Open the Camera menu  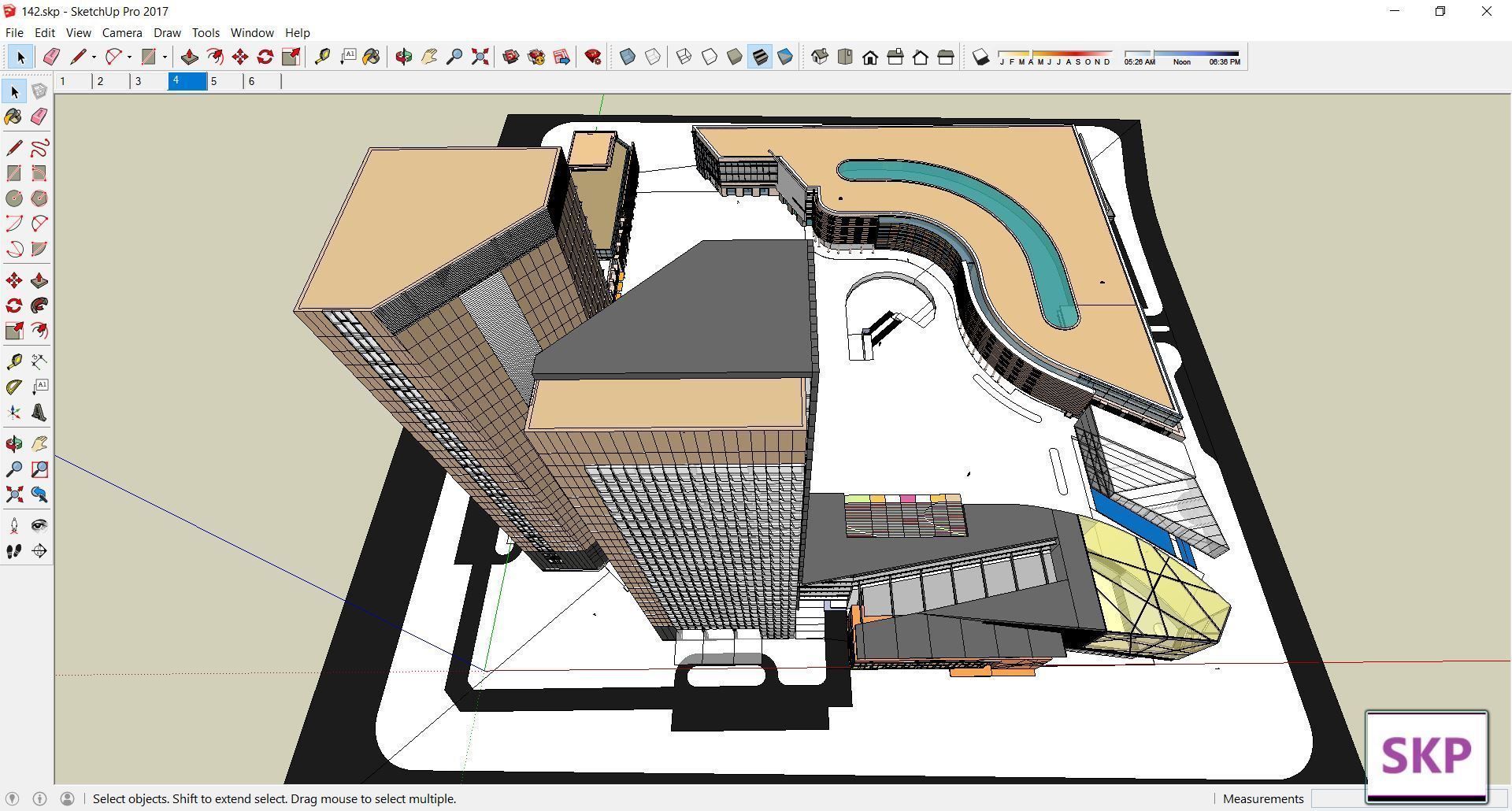[x=122, y=32]
